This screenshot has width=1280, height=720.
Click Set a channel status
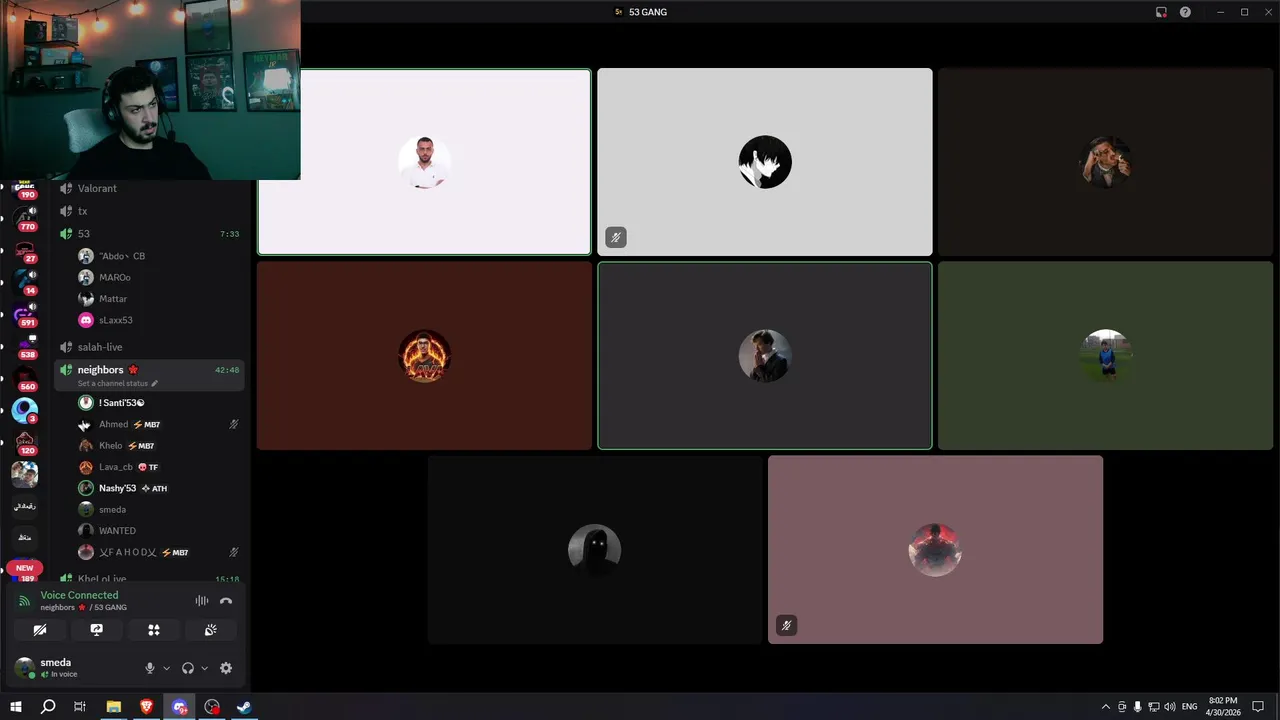pos(117,384)
